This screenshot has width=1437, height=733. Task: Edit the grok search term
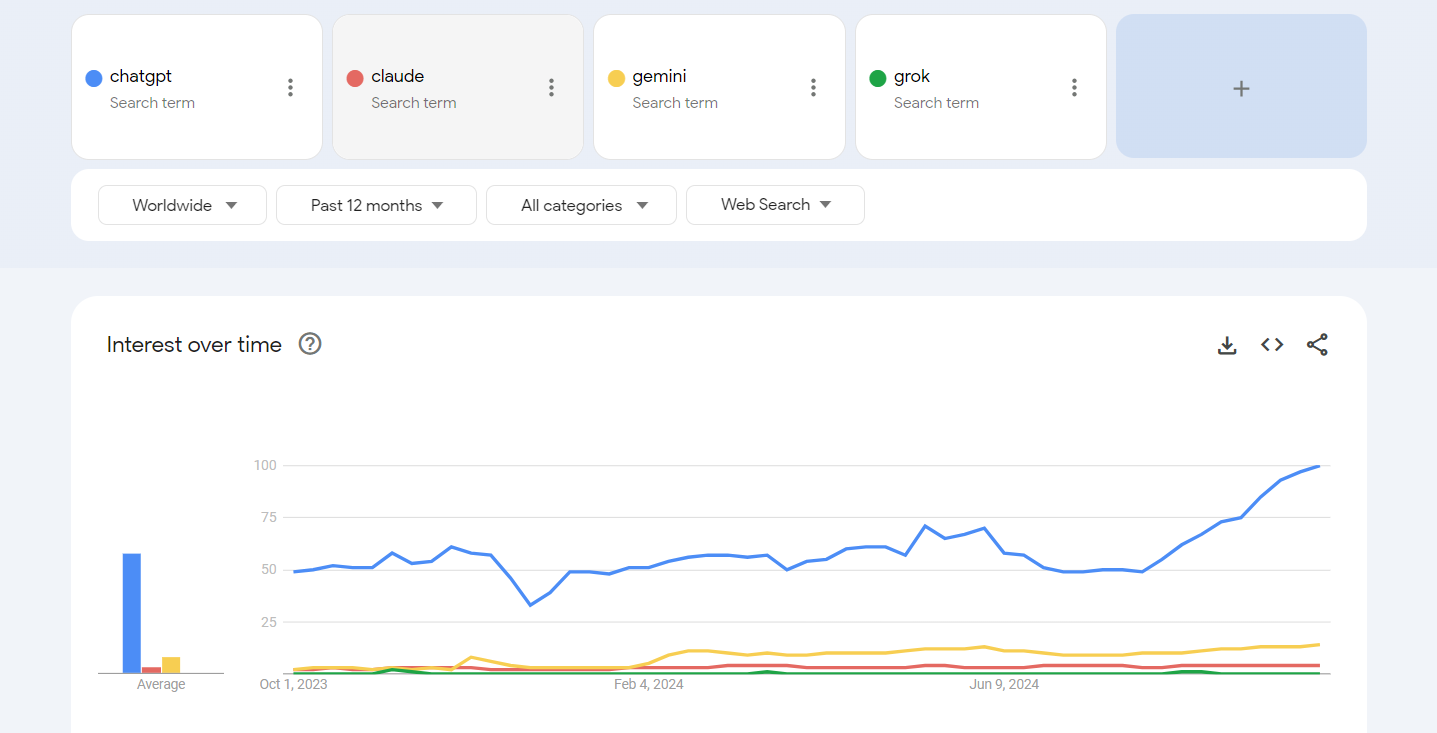click(x=912, y=76)
